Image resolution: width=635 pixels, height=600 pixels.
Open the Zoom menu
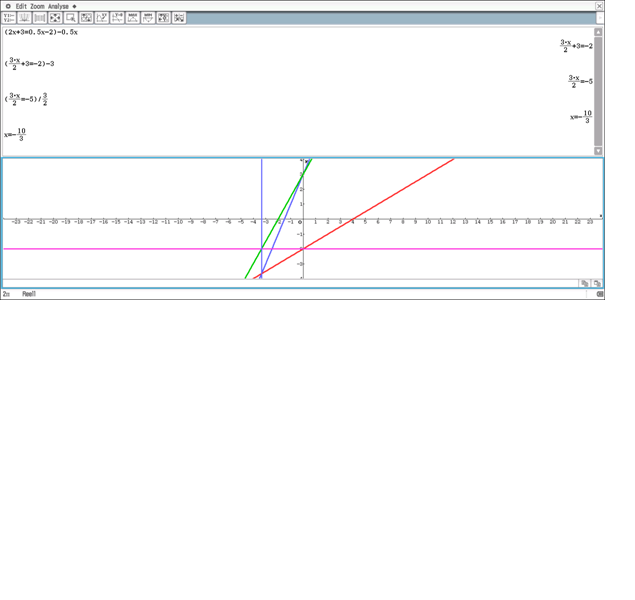[37, 6]
